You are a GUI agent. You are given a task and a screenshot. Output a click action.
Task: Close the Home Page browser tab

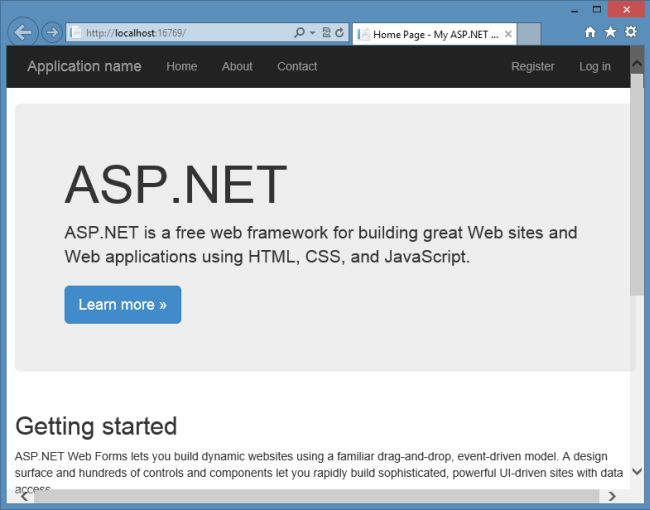[x=508, y=34]
